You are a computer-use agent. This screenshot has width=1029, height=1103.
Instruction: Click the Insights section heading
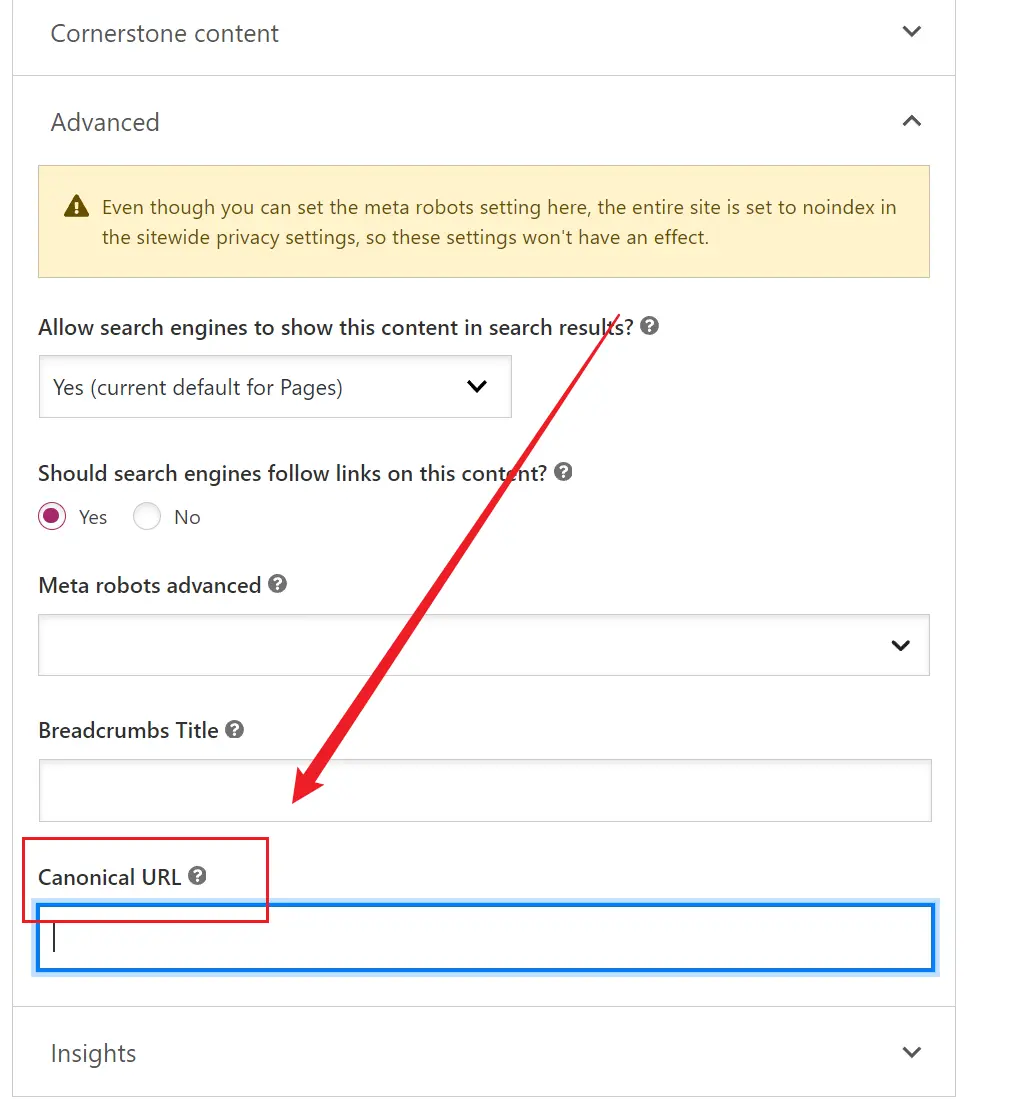[94, 1053]
